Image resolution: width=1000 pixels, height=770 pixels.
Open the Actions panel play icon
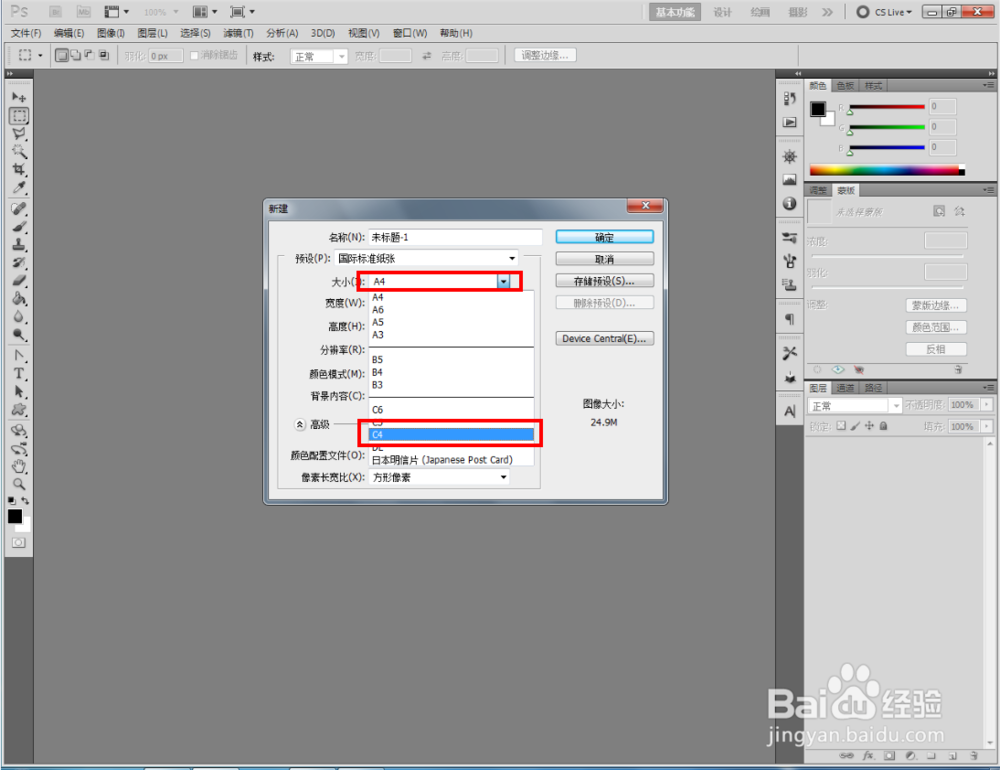click(790, 122)
